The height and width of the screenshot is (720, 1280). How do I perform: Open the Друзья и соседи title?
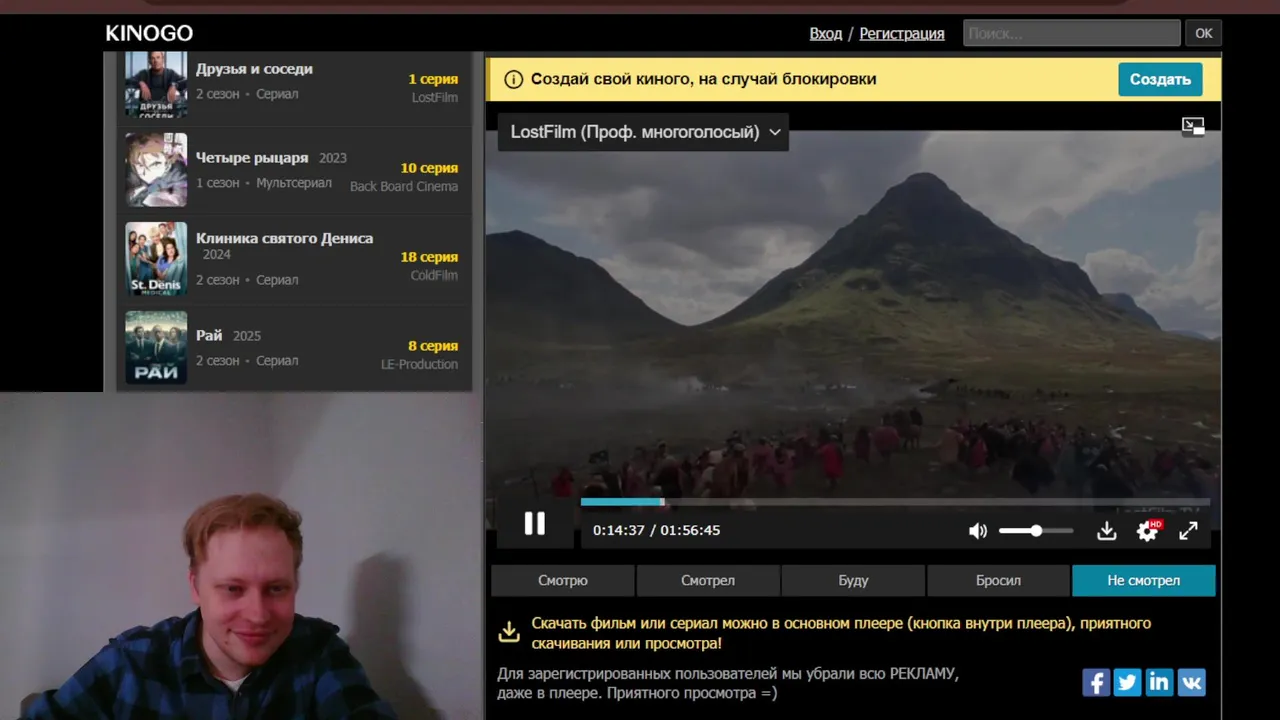point(254,69)
